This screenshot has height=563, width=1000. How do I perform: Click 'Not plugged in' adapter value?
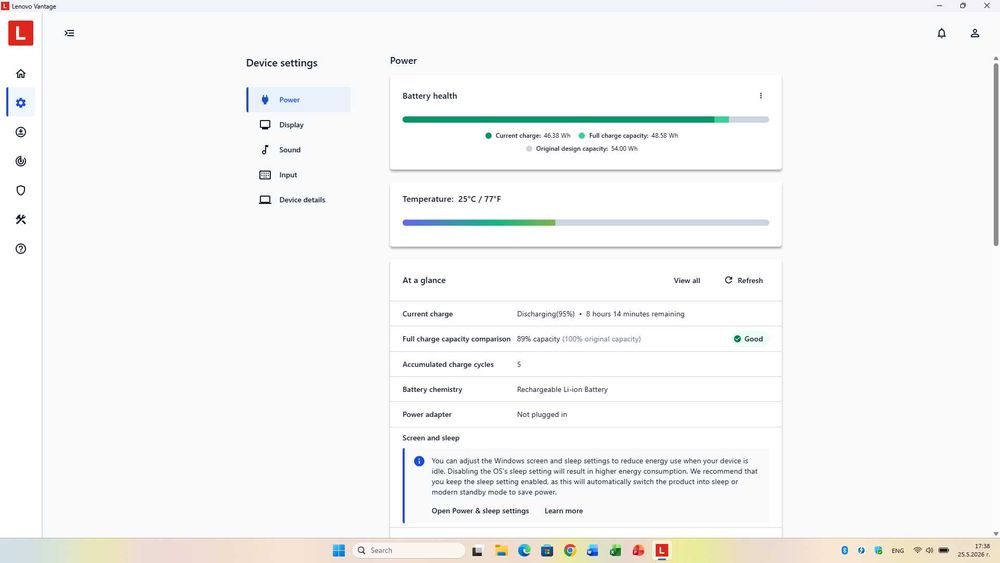[x=541, y=414]
